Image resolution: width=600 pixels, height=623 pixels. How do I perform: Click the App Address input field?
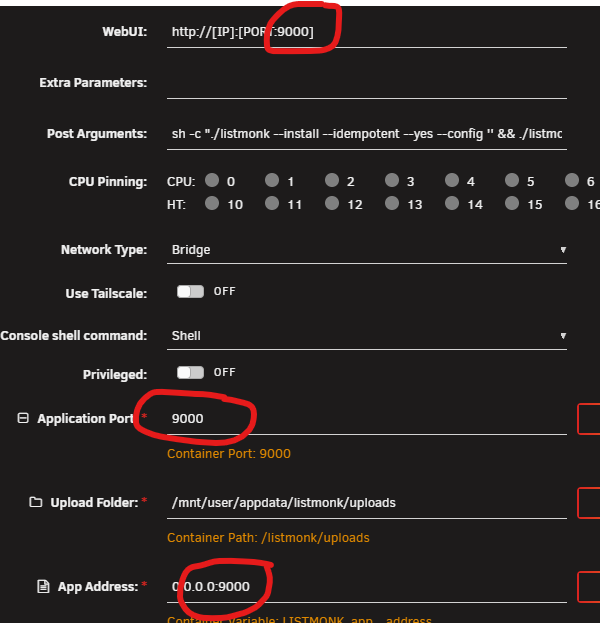pyautogui.click(x=367, y=587)
